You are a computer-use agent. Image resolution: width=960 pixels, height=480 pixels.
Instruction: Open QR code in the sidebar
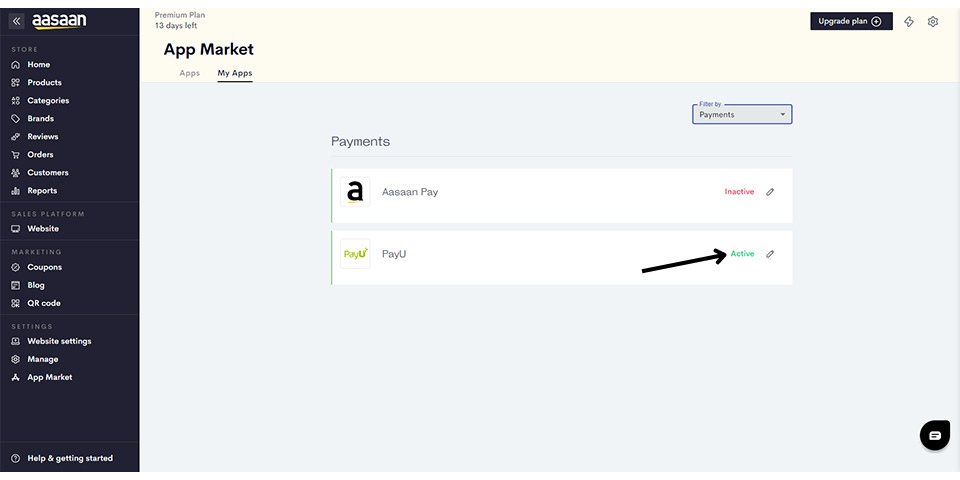(x=44, y=303)
